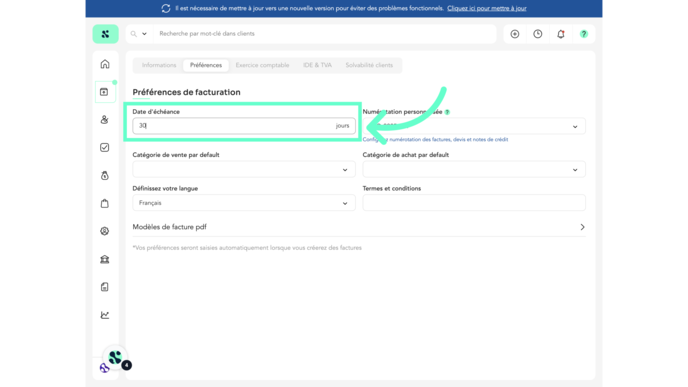The width and height of the screenshot is (688, 387).
Task: Open the green question mark help icon
Action: 584,34
